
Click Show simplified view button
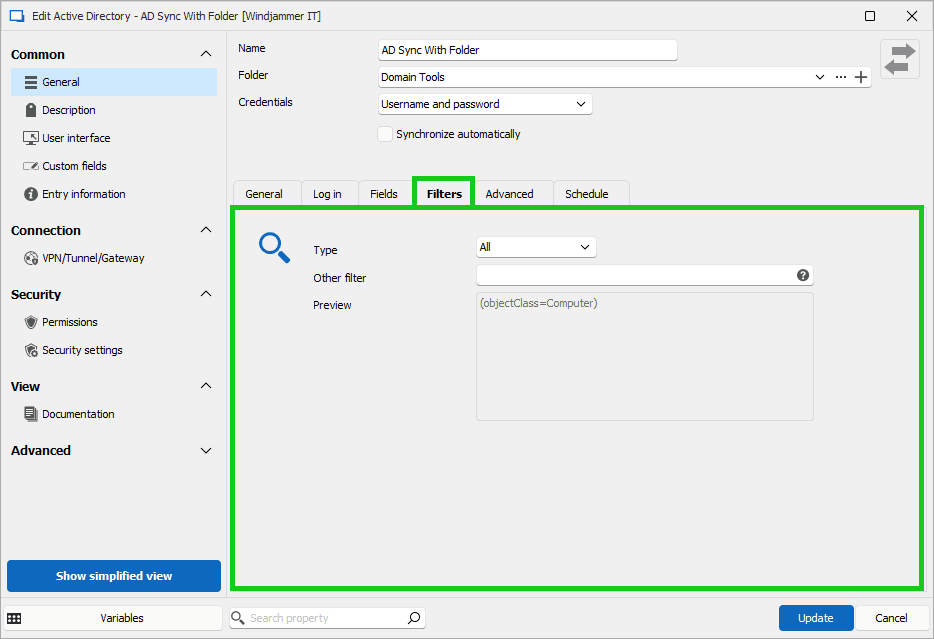(x=114, y=576)
